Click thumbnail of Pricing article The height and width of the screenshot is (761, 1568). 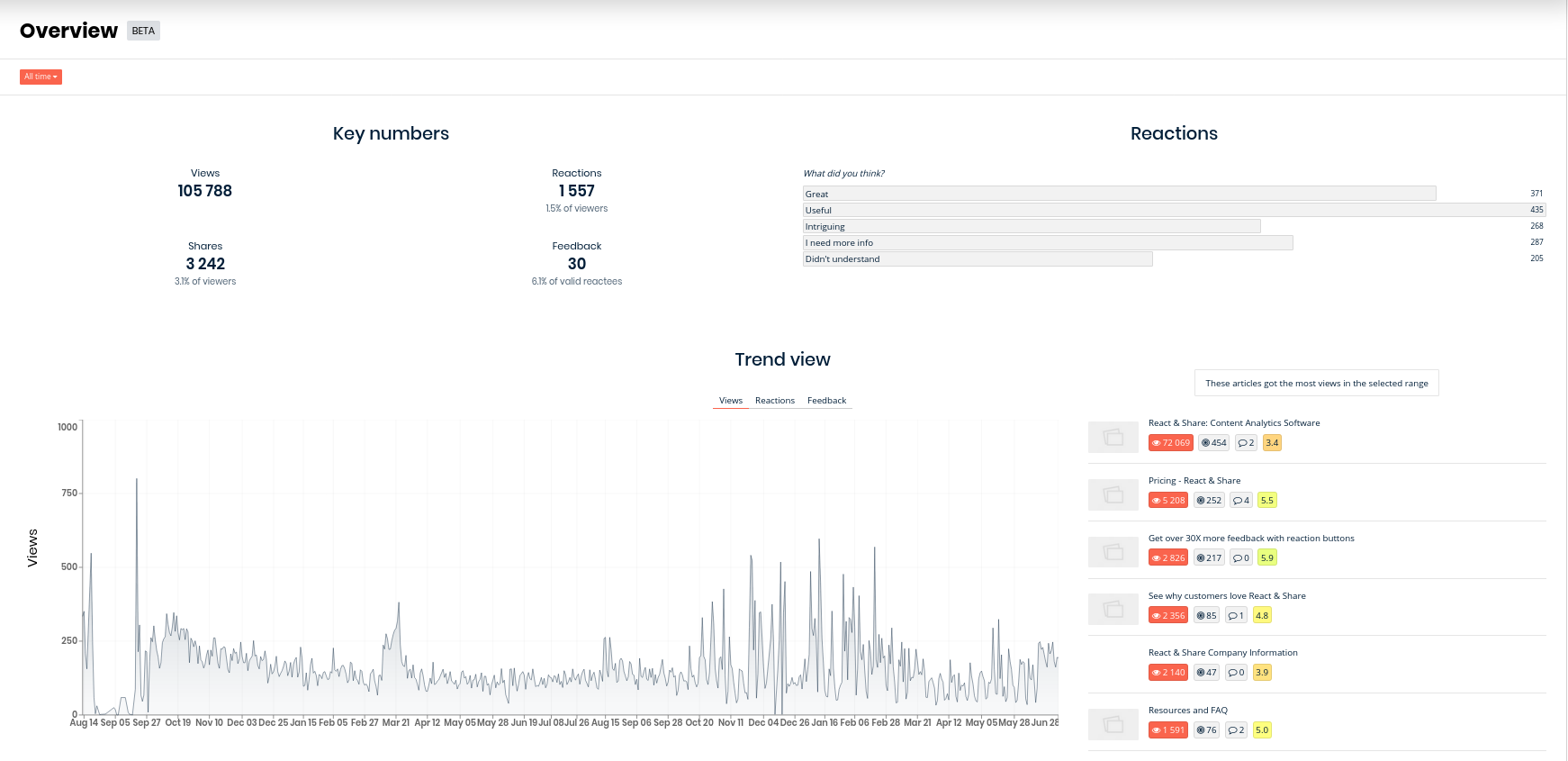[x=1113, y=494]
